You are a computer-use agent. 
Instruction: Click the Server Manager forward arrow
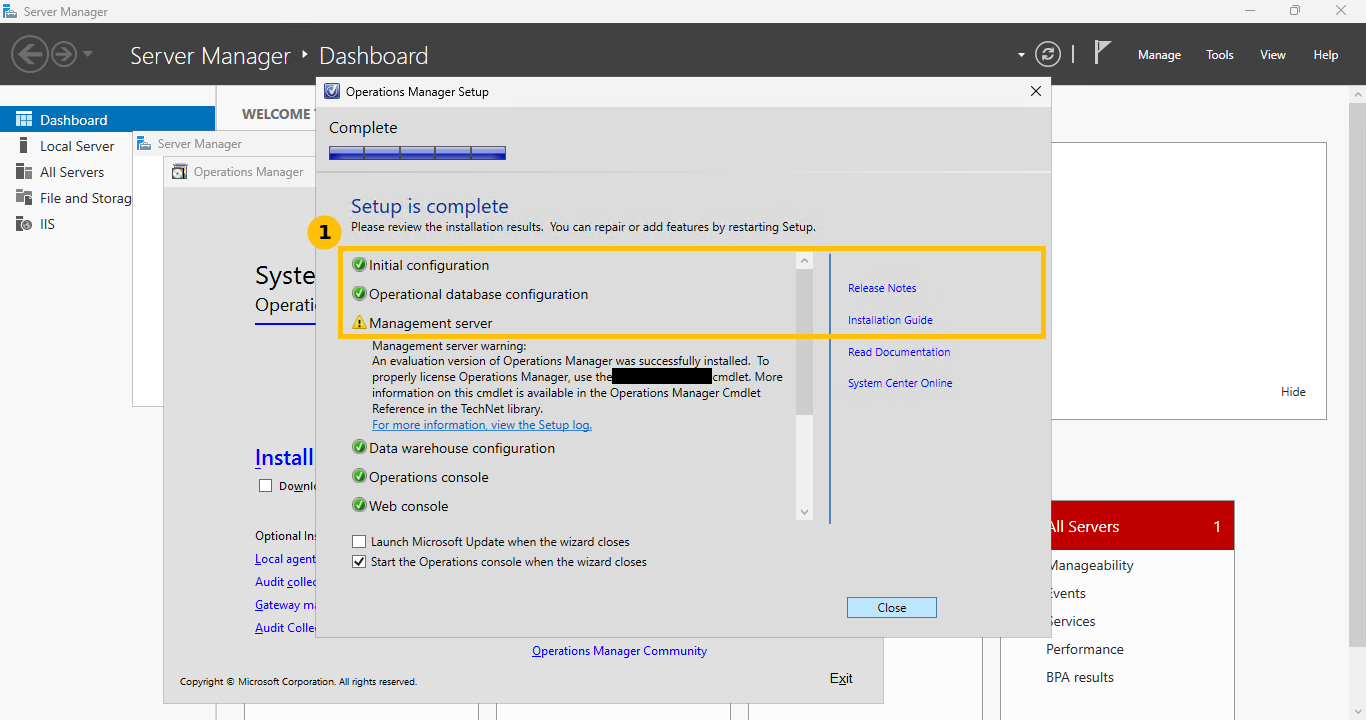pyautogui.click(x=63, y=54)
